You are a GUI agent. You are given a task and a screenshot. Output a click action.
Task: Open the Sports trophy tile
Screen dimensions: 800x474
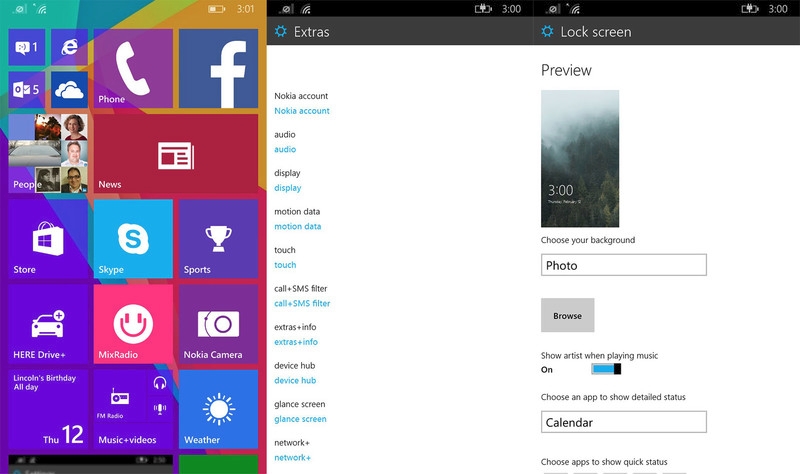[x=218, y=239]
